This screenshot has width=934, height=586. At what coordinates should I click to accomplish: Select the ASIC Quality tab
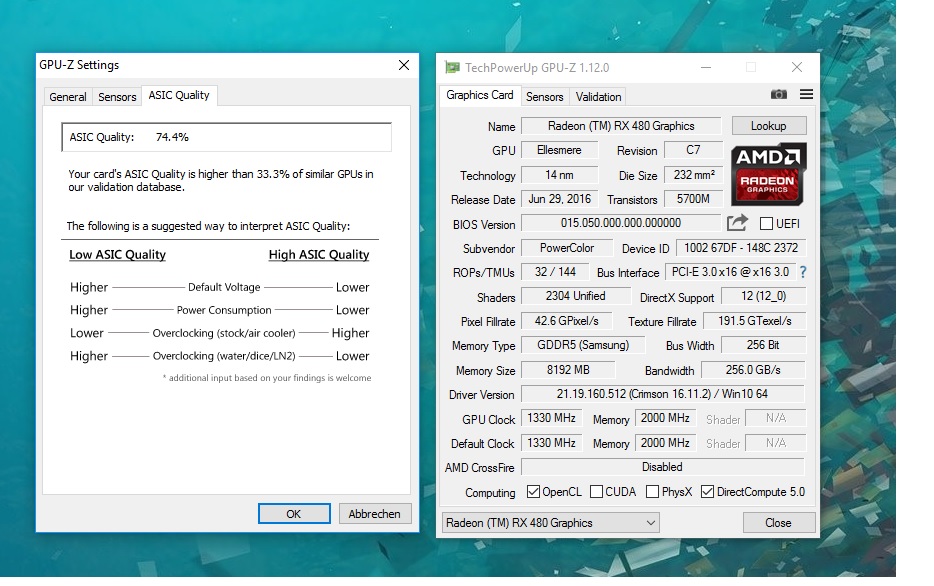click(x=179, y=95)
